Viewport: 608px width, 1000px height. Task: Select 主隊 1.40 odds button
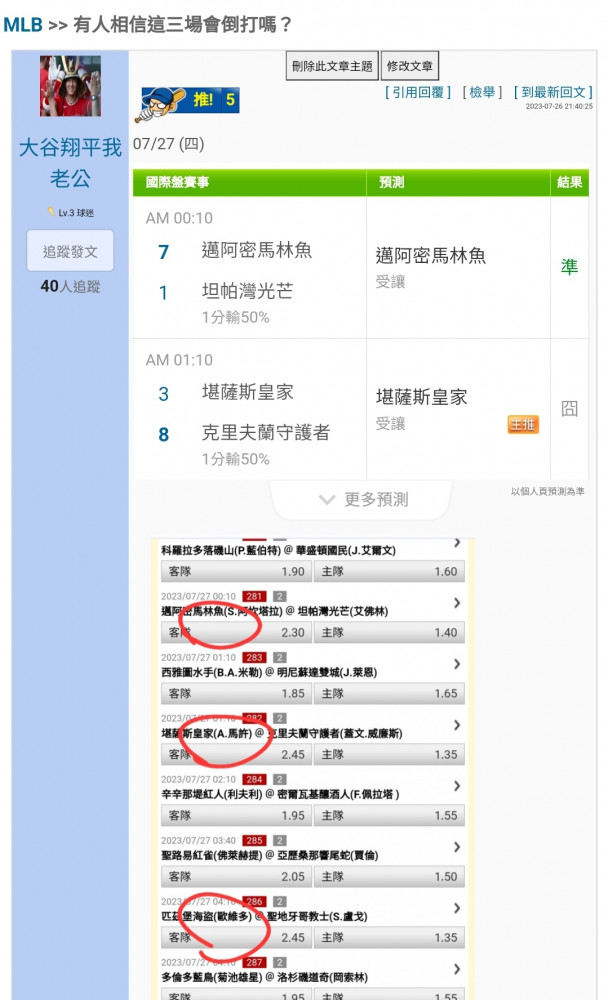[389, 633]
